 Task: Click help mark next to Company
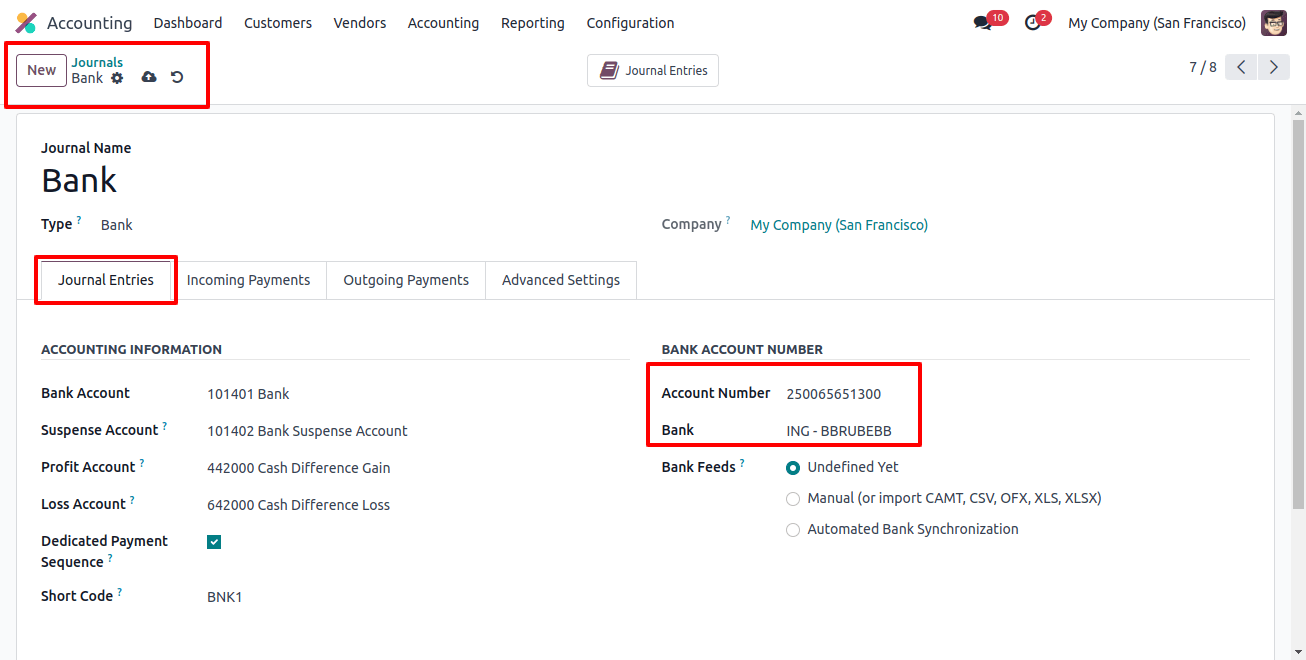coord(728,219)
